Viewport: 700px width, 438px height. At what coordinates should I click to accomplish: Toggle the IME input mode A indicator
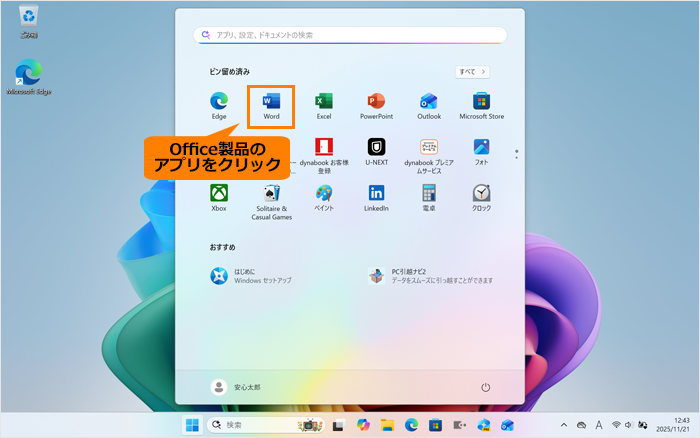tap(599, 425)
